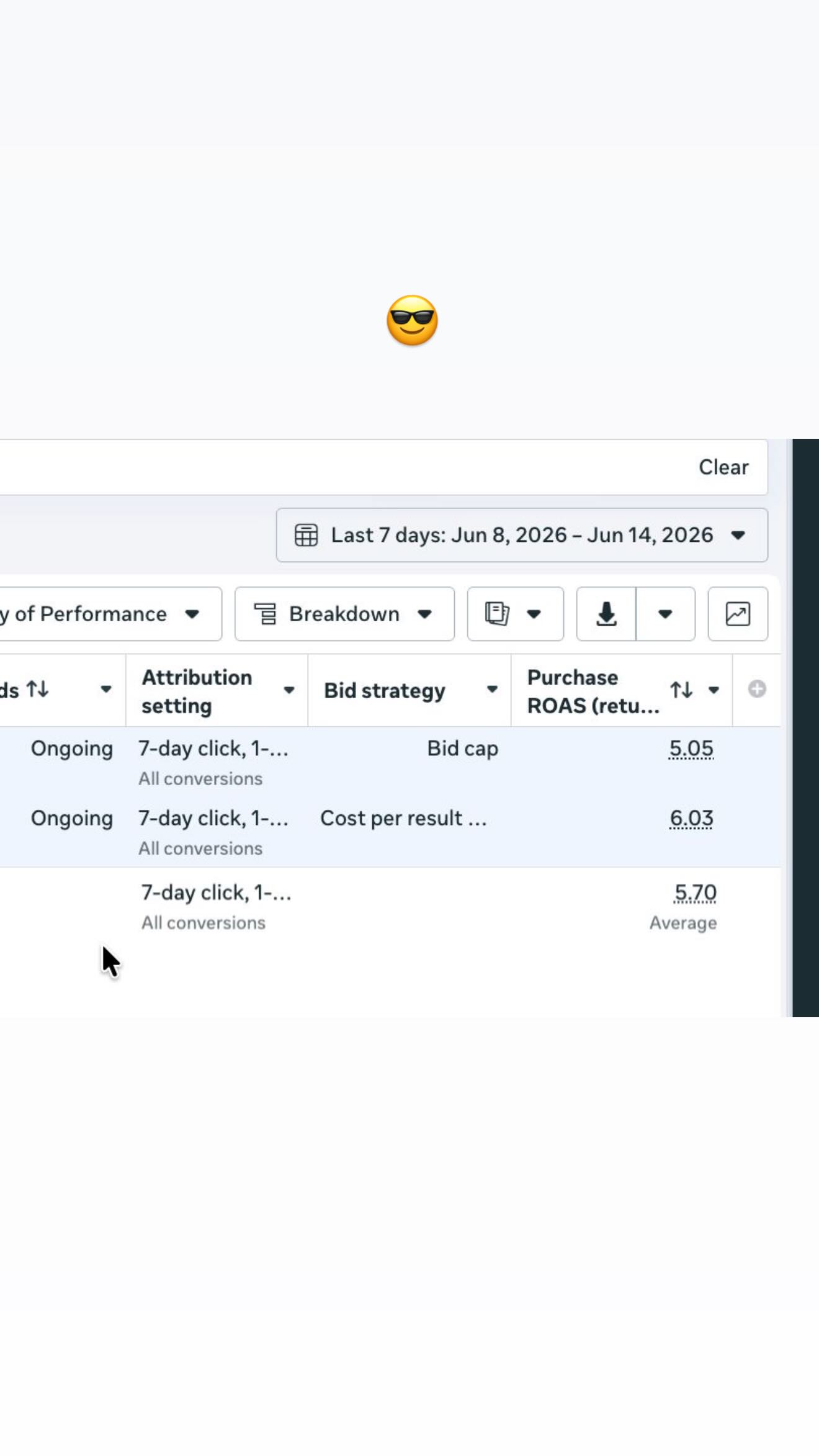This screenshot has width=819, height=1456.
Task: Expand export options dropdown arrow
Action: (x=665, y=614)
